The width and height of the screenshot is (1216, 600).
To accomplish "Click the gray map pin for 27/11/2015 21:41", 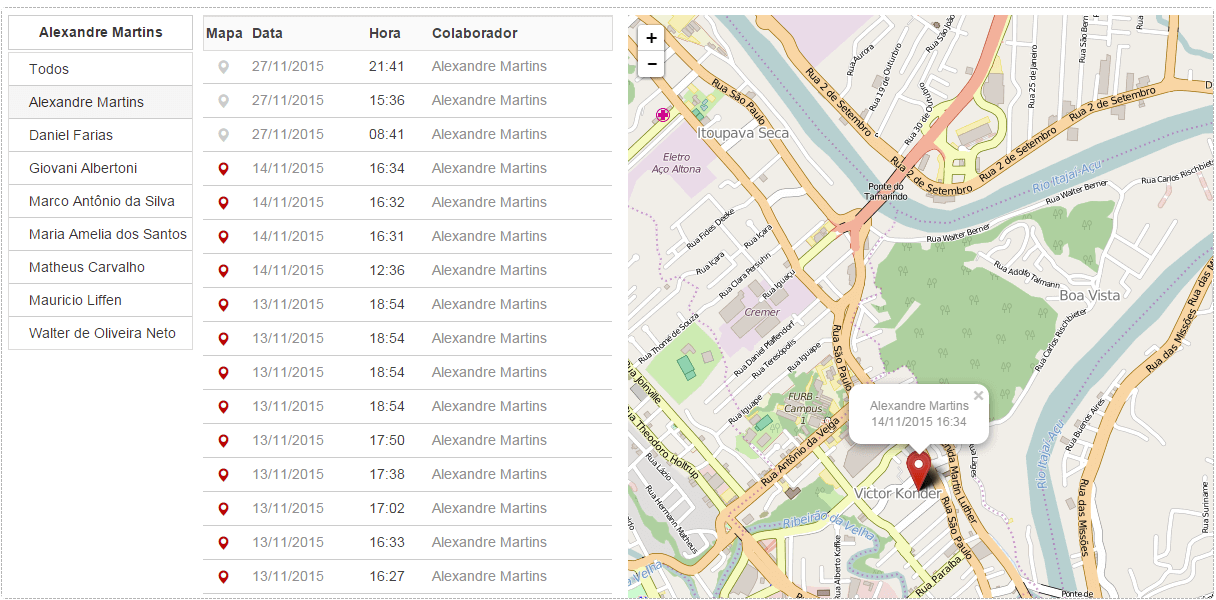I will (224, 67).
